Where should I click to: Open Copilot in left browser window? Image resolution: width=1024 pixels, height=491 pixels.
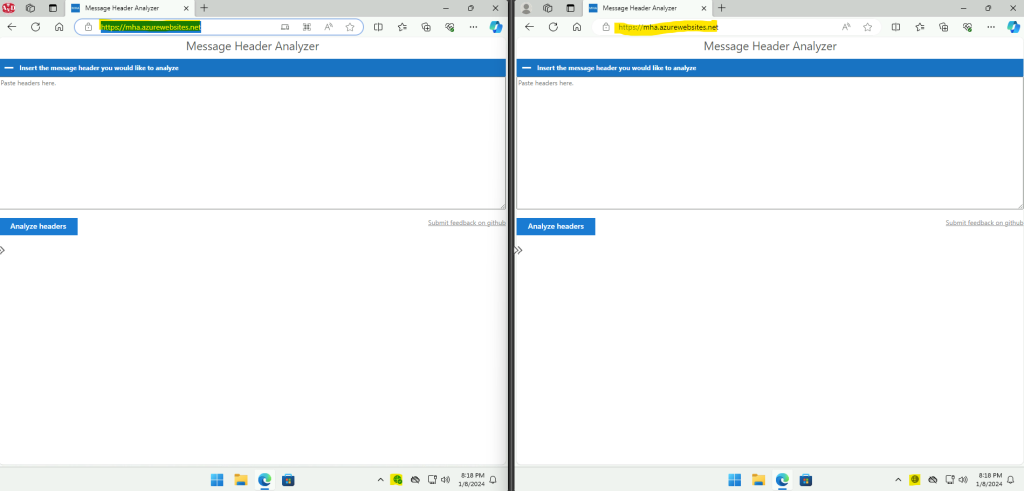tap(496, 27)
